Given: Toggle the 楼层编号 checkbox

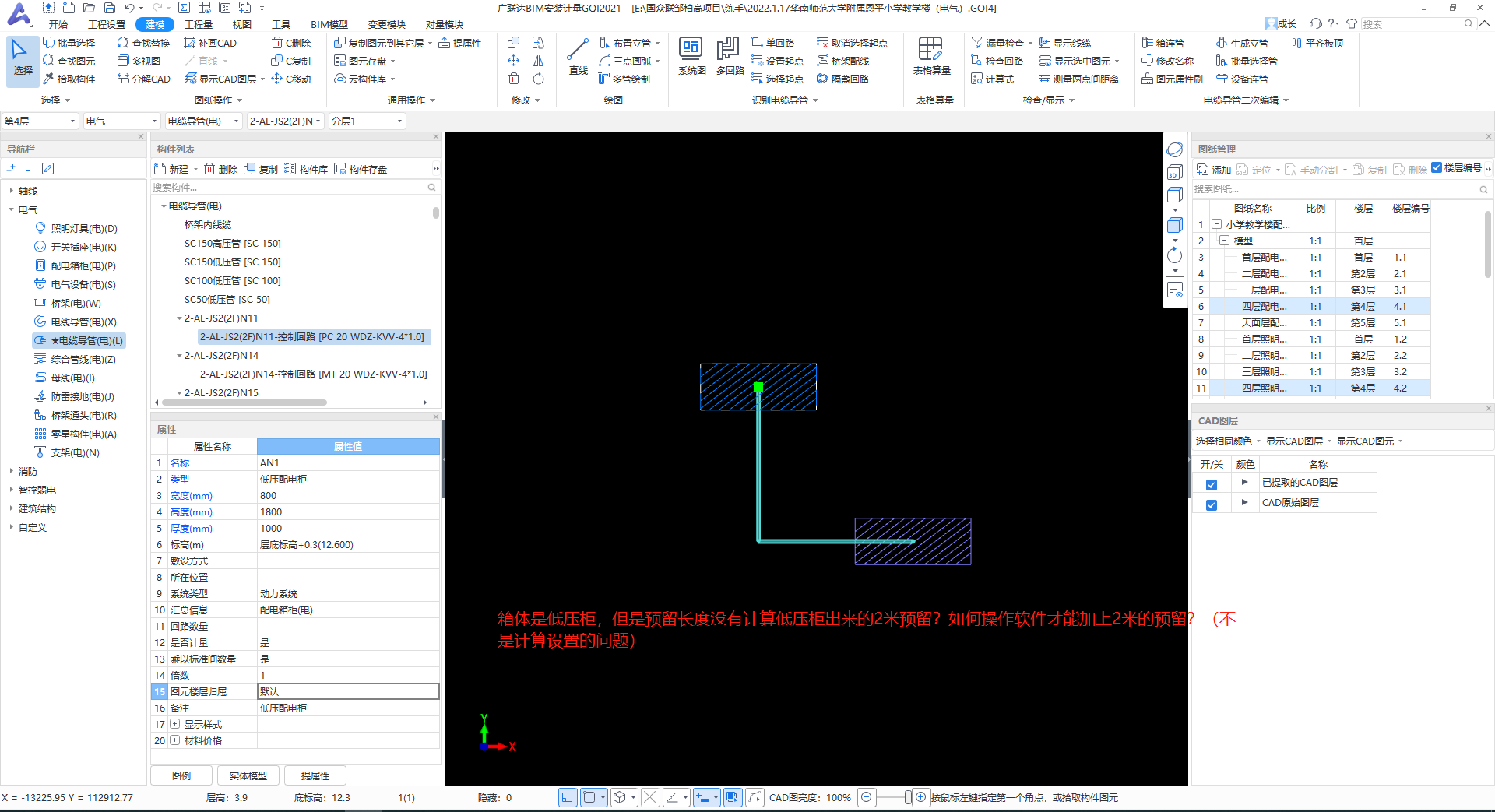Looking at the screenshot, I should tap(1437, 168).
